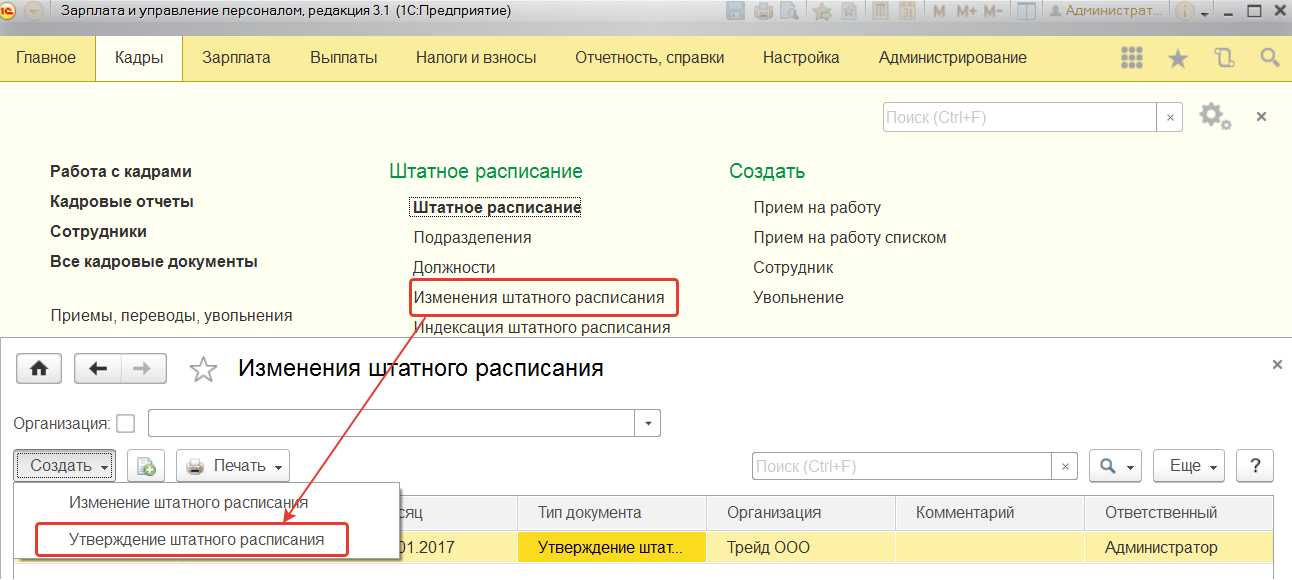1292x580 pixels.
Task: Click the Организация input field
Action: [x=392, y=424]
